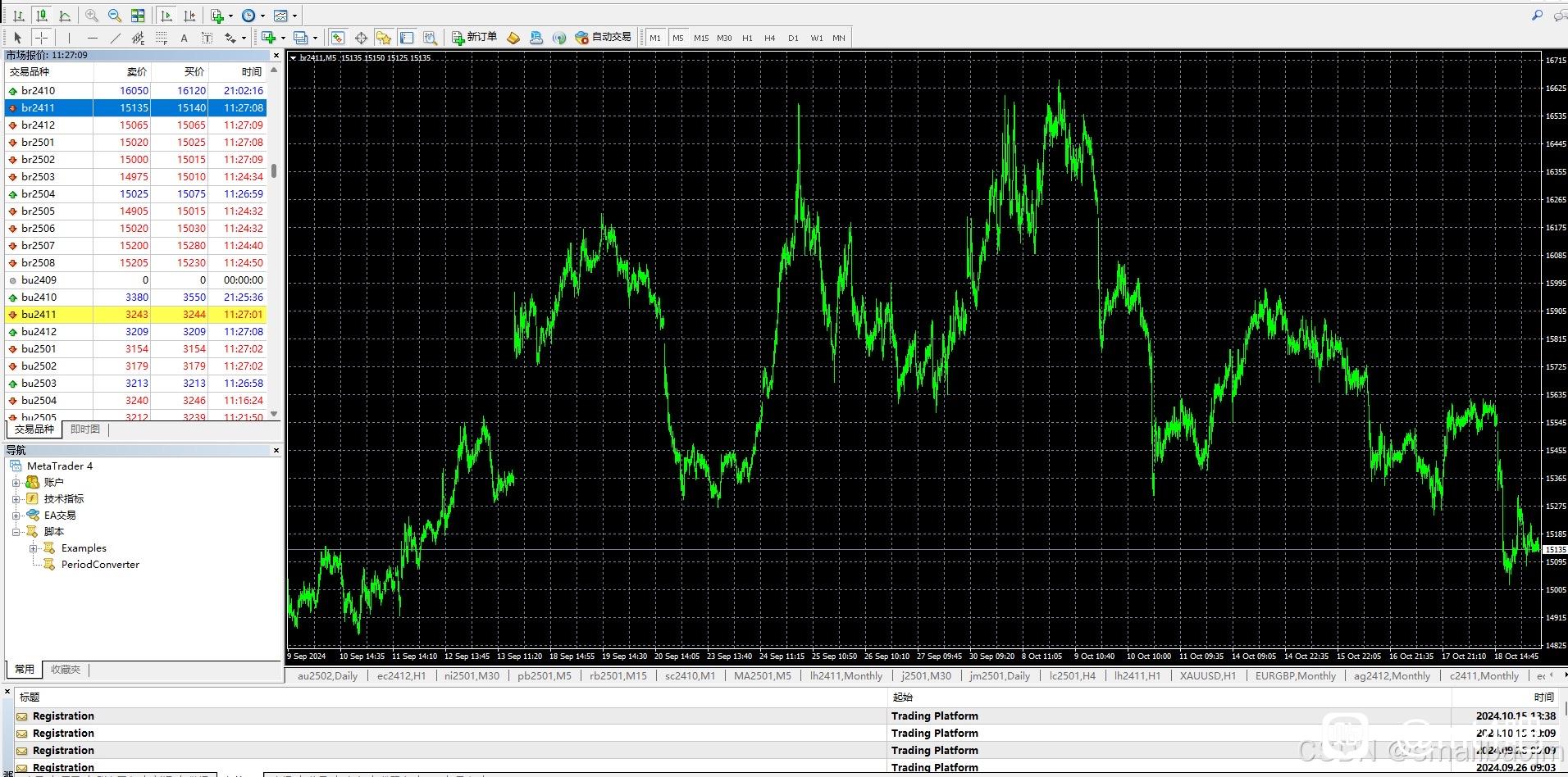Switch Navigator to 收藏夹 tab
1568x777 pixels.
[66, 670]
